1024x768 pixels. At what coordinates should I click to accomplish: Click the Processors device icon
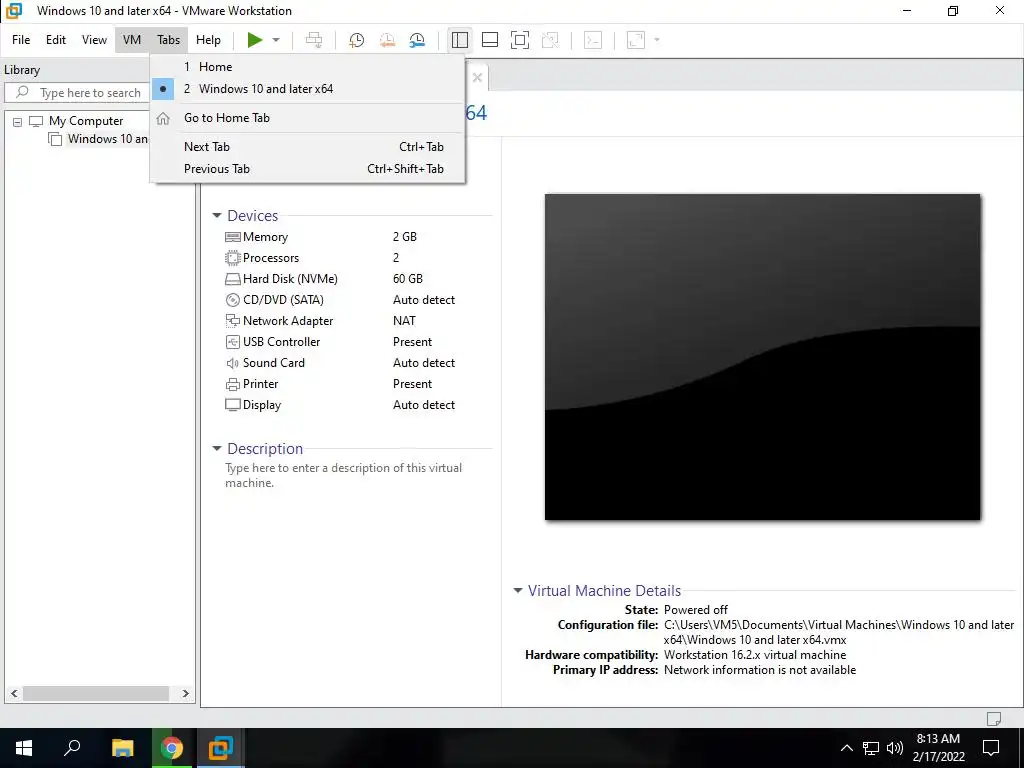click(x=232, y=258)
